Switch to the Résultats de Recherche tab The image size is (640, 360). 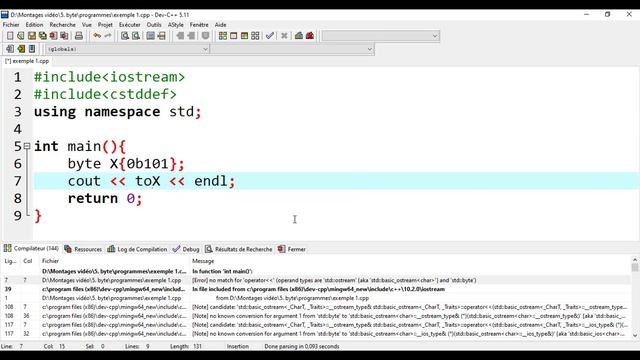[x=238, y=249]
